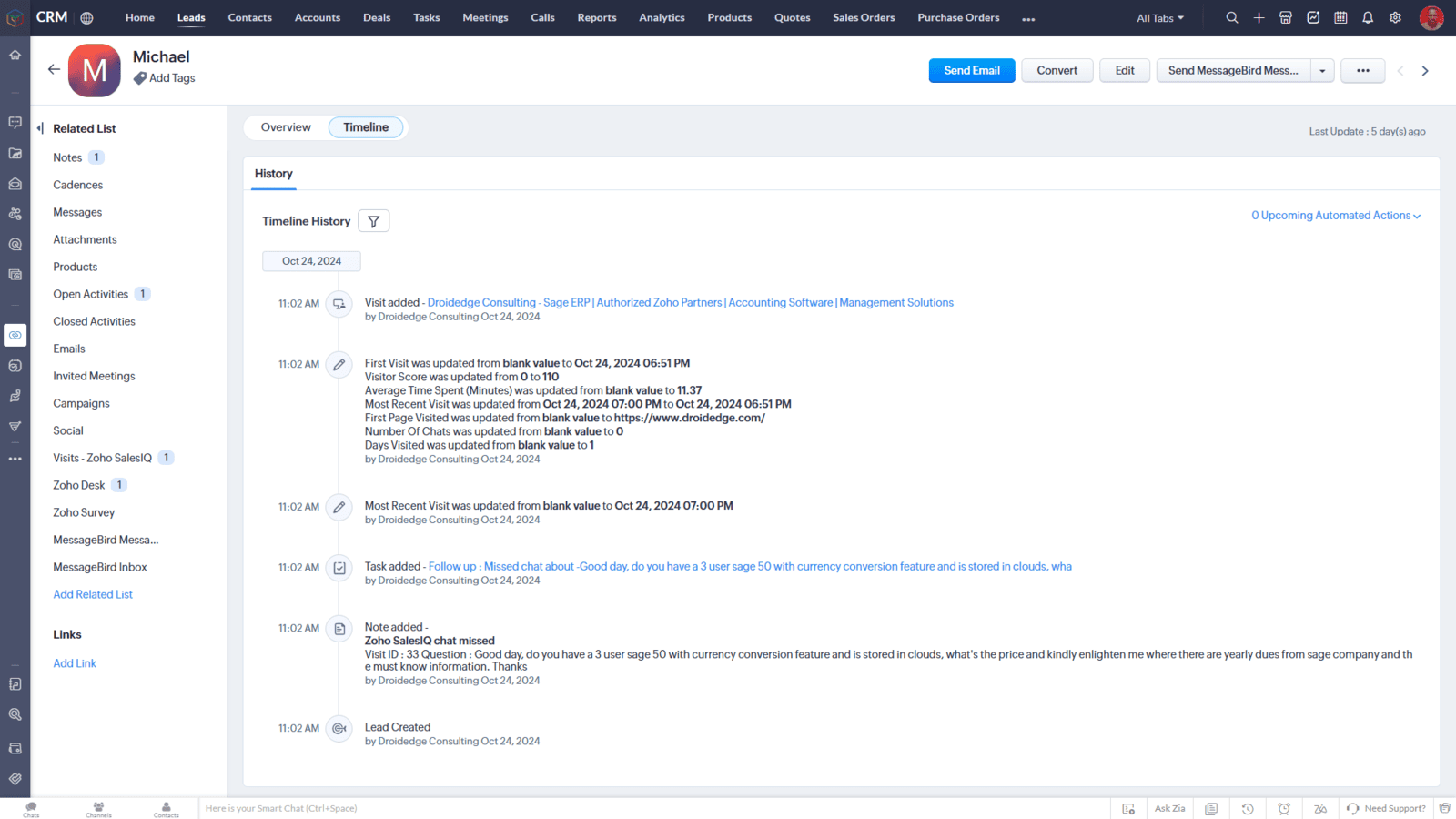The width and height of the screenshot is (1456, 819).
Task: Click the Send Email button
Action: pyautogui.click(x=972, y=70)
